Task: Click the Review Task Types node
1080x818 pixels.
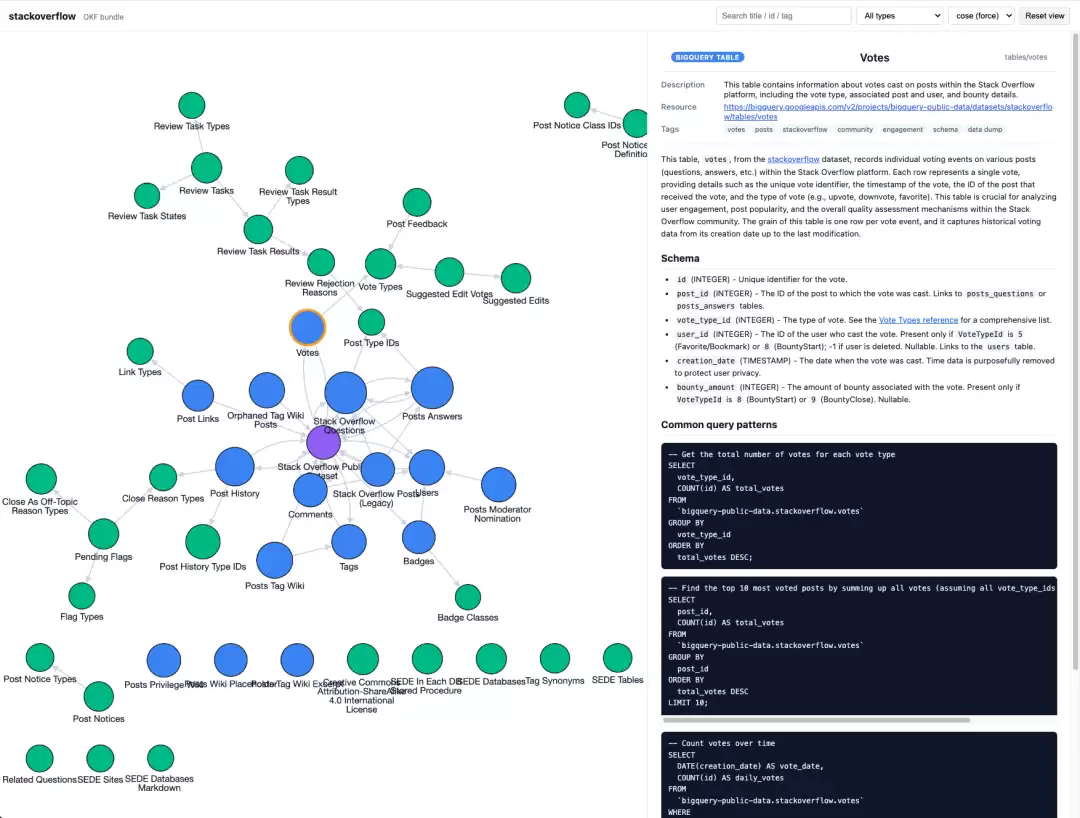Action: tap(191, 105)
